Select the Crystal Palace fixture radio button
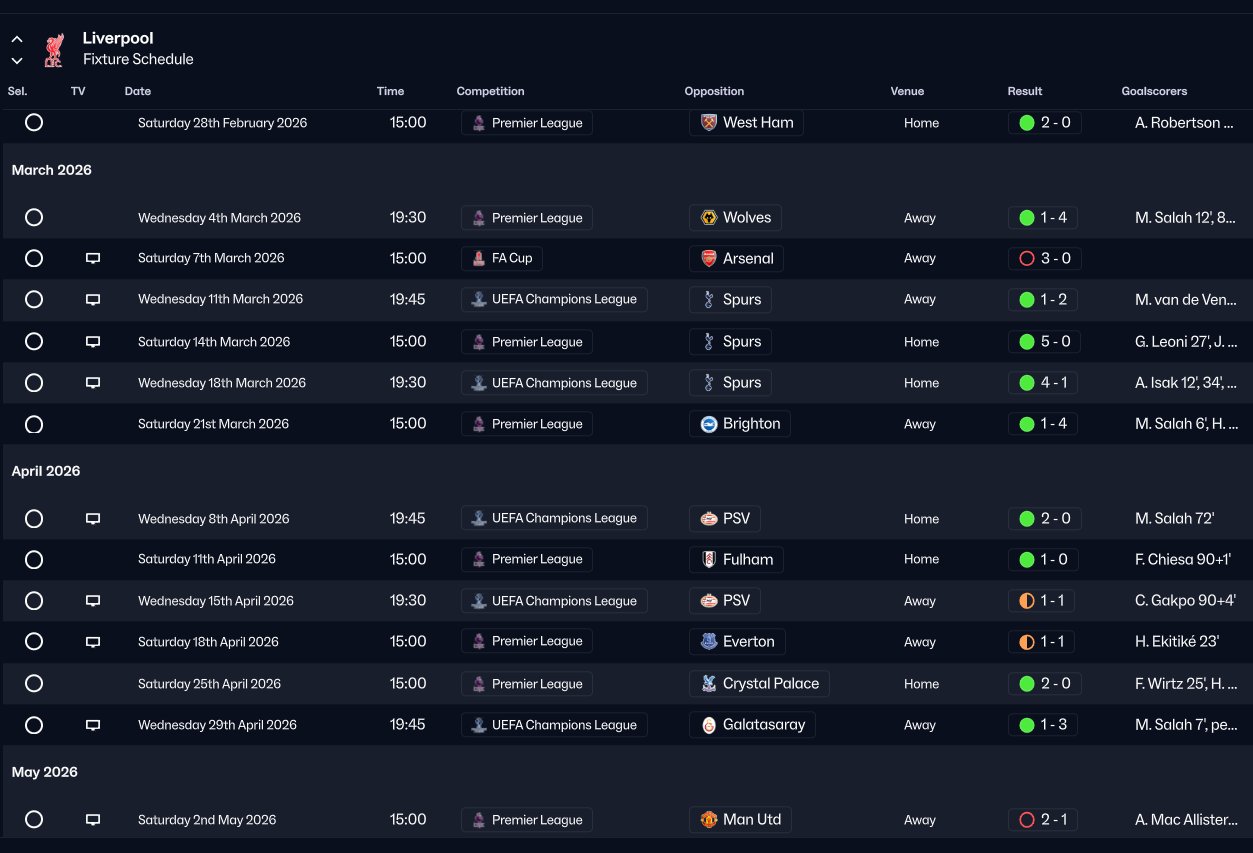Image resolution: width=1253 pixels, height=853 pixels. point(34,684)
